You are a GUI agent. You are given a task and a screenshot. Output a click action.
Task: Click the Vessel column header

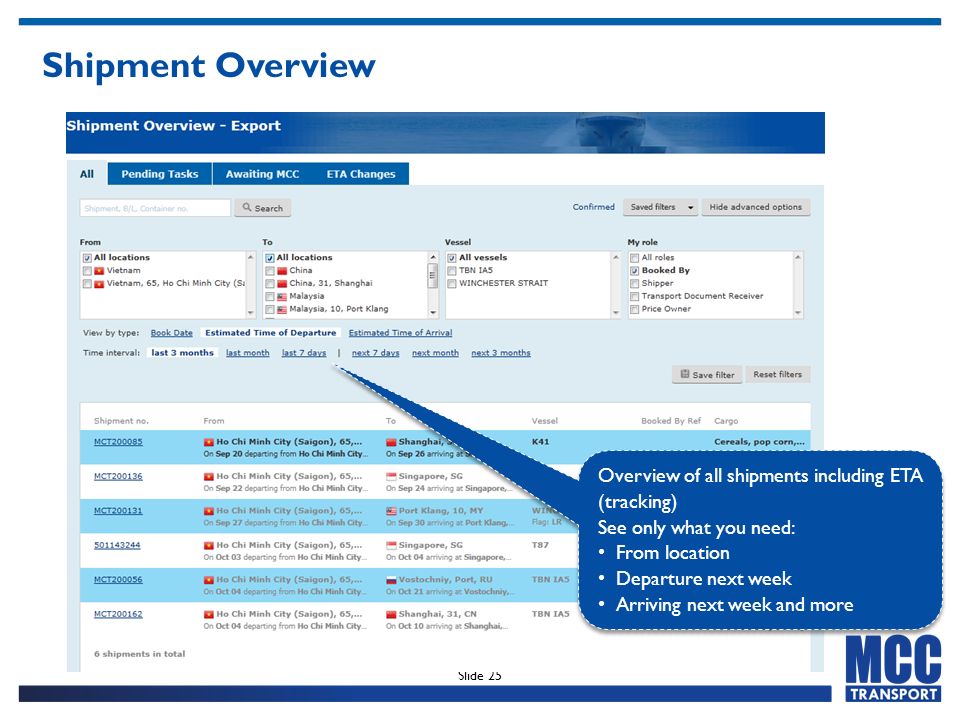[545, 421]
